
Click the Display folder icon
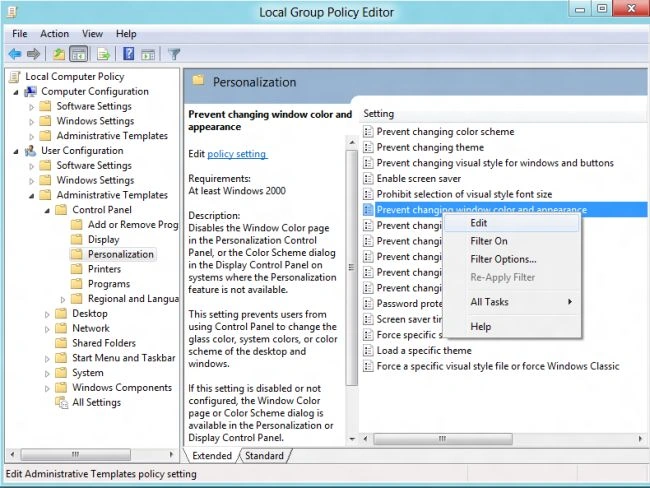(x=76, y=239)
